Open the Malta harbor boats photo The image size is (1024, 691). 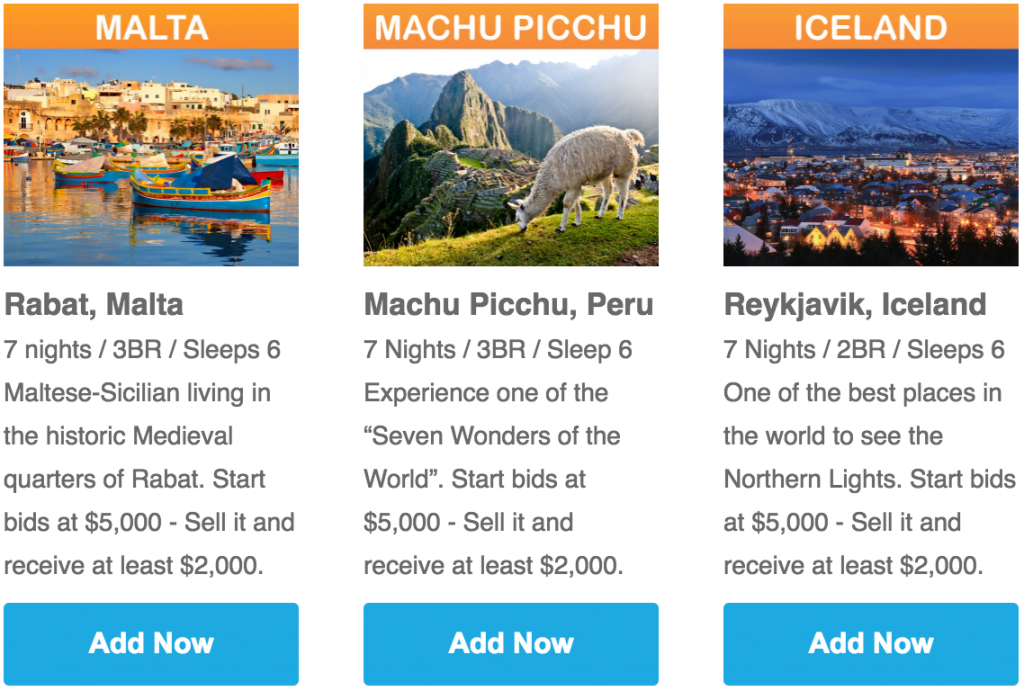click(x=151, y=157)
